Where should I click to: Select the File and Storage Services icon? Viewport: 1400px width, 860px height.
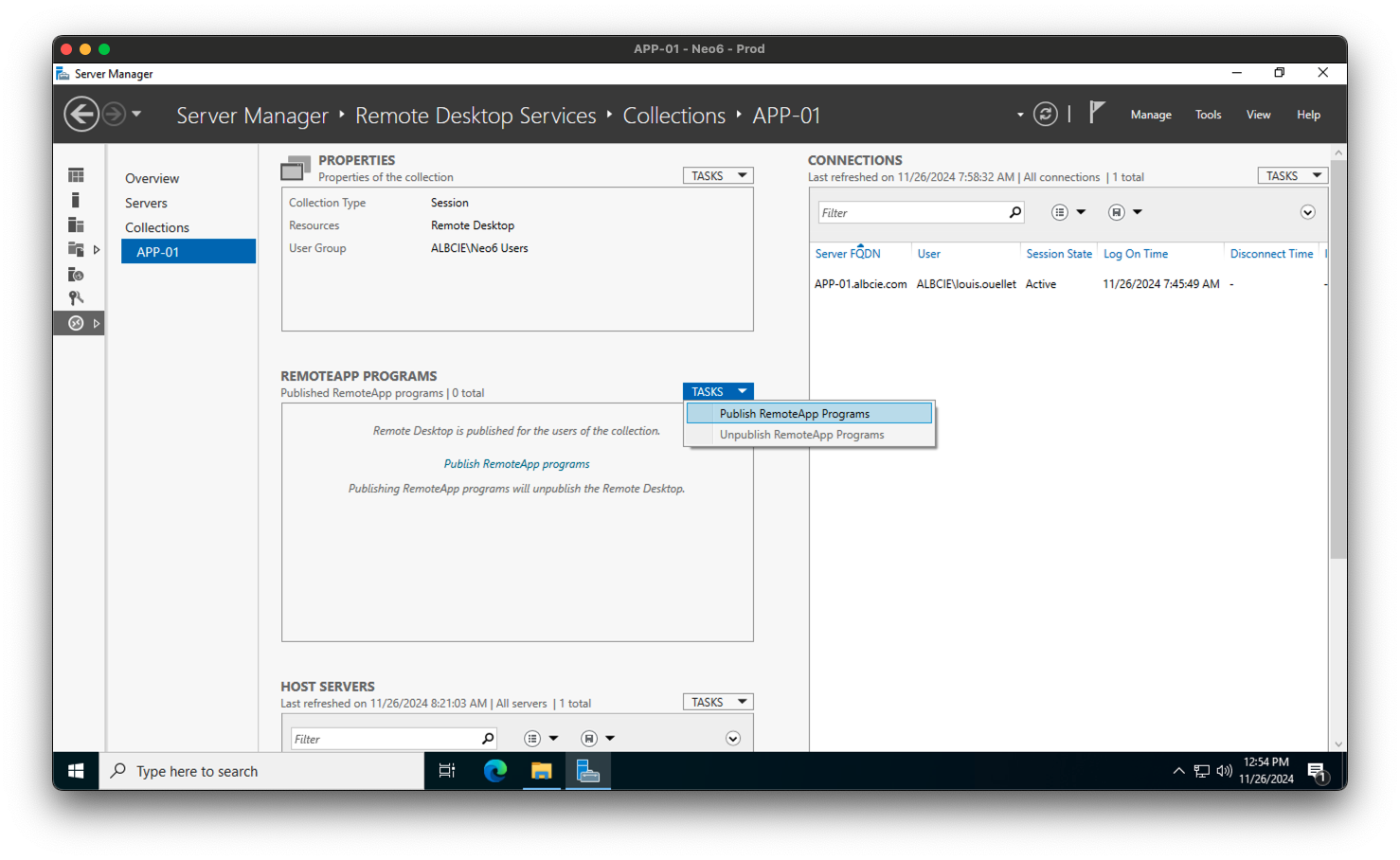(76, 249)
